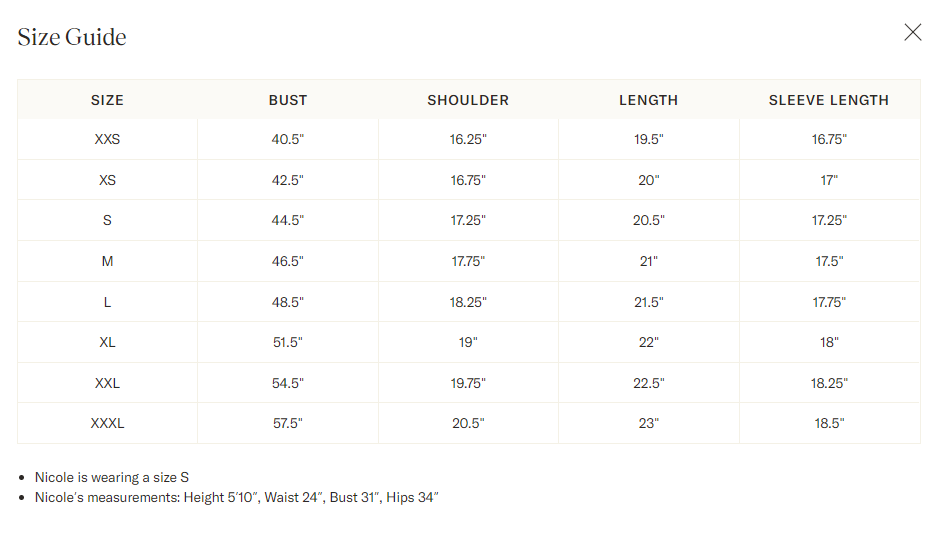This screenshot has height=537, width=935.
Task: Click the Size Guide heading
Action: coord(72,38)
